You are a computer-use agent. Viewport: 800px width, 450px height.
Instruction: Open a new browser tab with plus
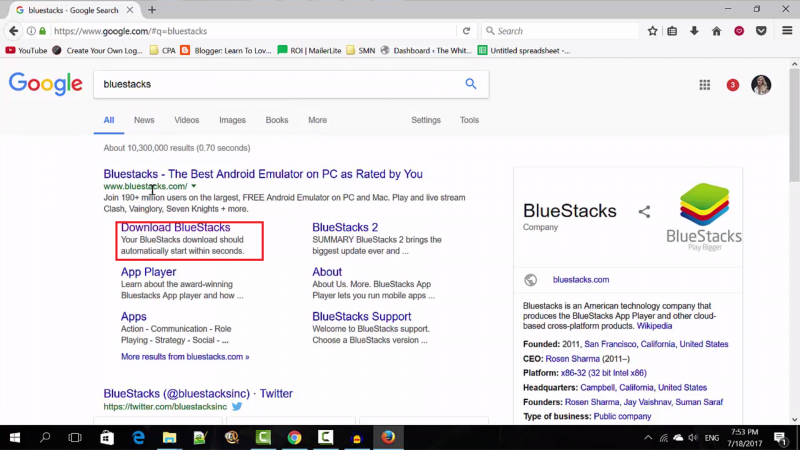coord(152,10)
